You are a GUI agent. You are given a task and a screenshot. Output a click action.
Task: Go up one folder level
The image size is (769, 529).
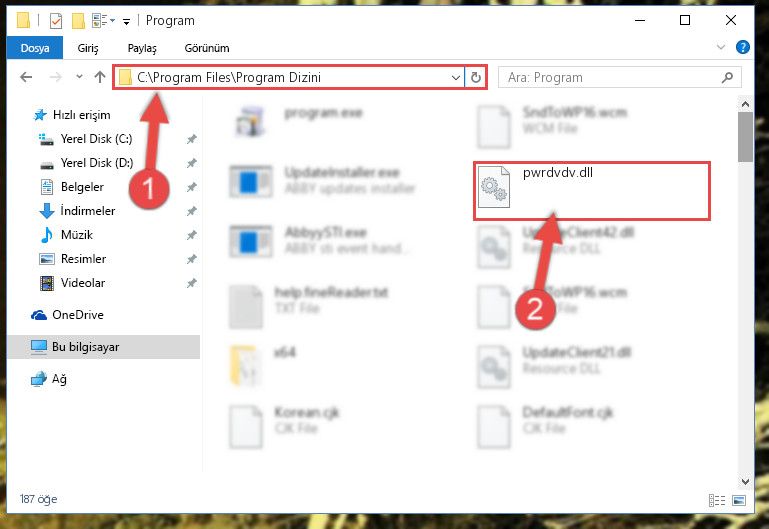(100, 77)
